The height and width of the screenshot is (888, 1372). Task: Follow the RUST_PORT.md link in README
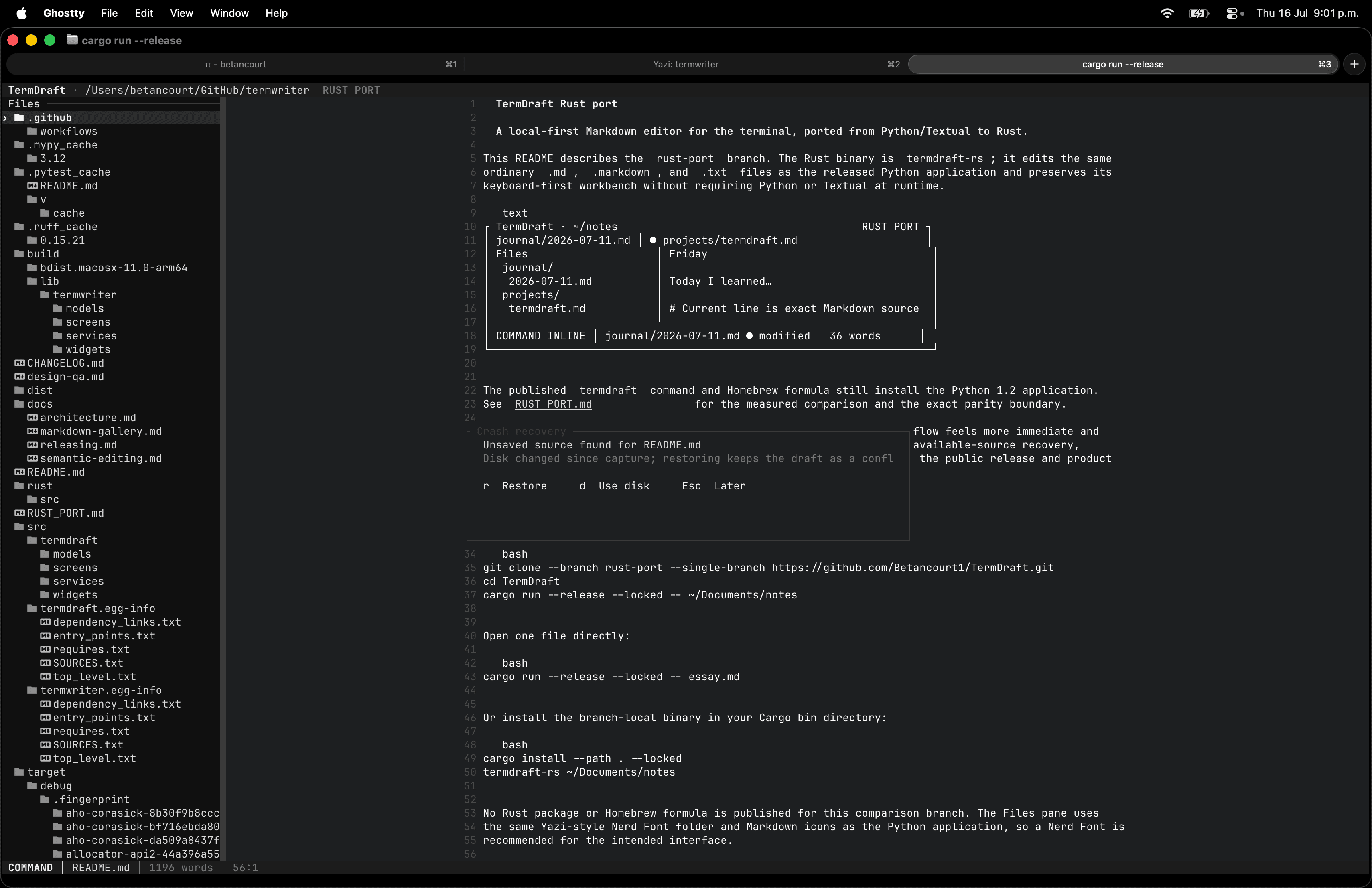click(553, 404)
